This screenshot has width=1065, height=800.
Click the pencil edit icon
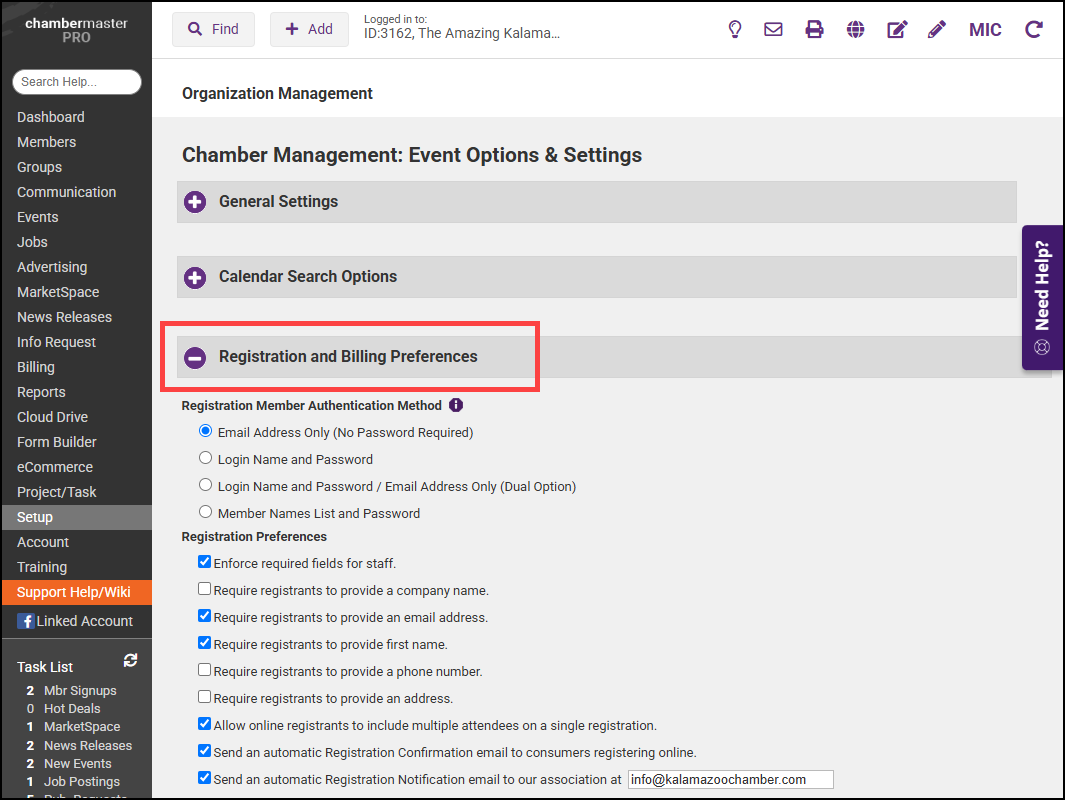pyautogui.click(x=936, y=30)
